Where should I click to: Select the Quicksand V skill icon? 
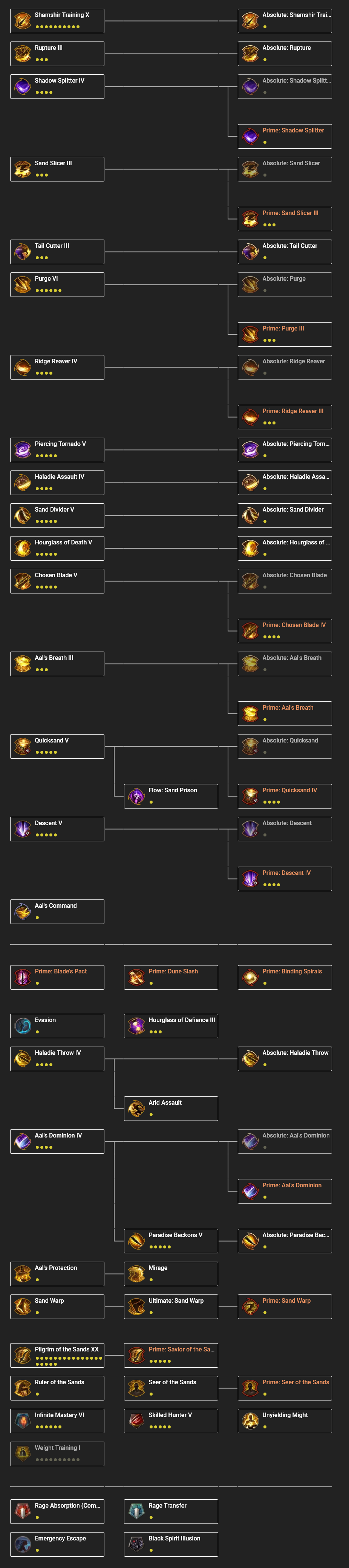(x=20, y=746)
